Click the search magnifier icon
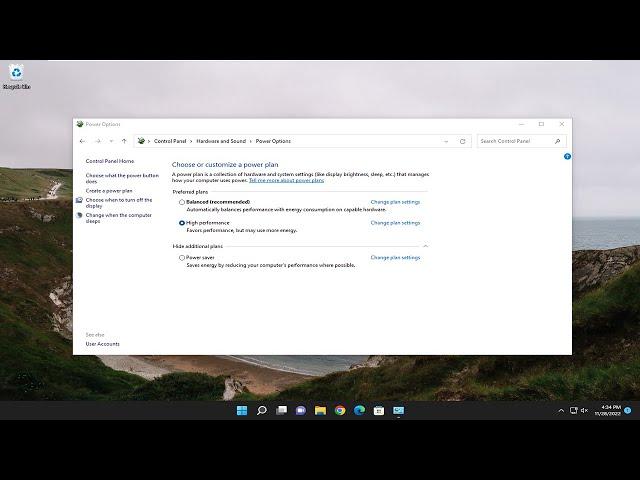This screenshot has width=640, height=480. (x=558, y=141)
